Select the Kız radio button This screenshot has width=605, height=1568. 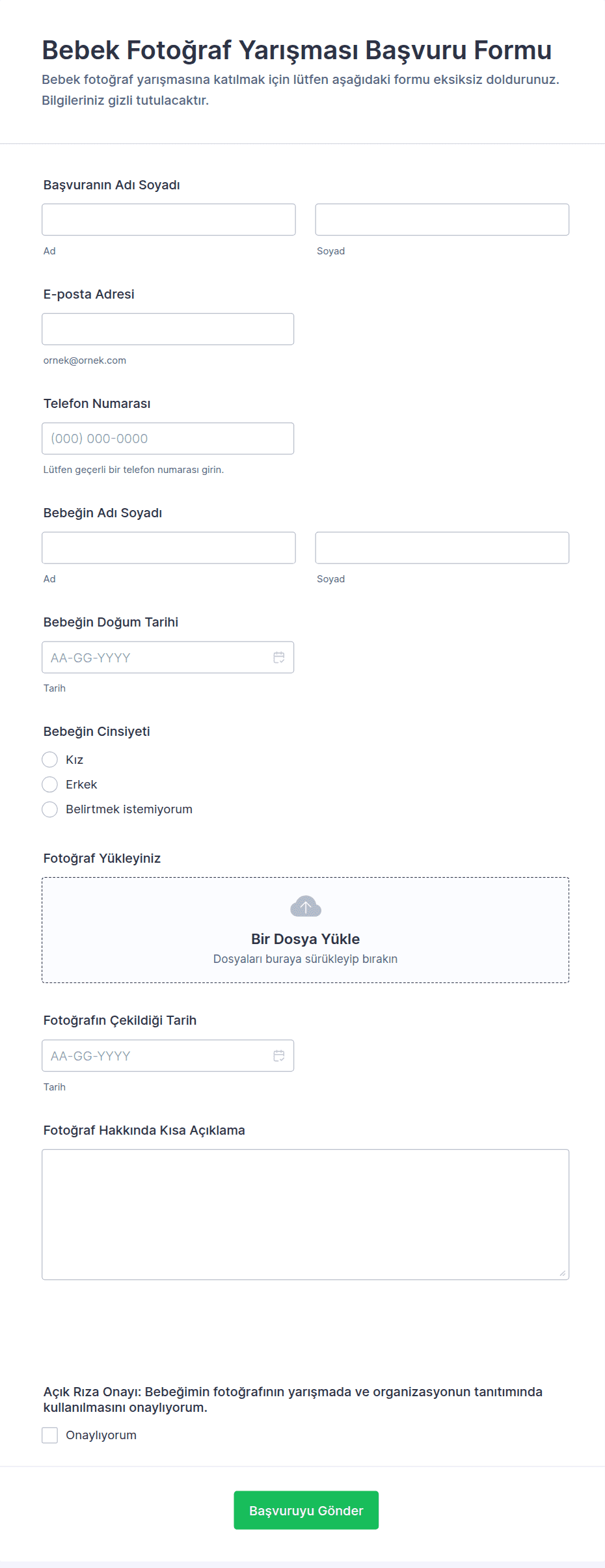[50, 760]
